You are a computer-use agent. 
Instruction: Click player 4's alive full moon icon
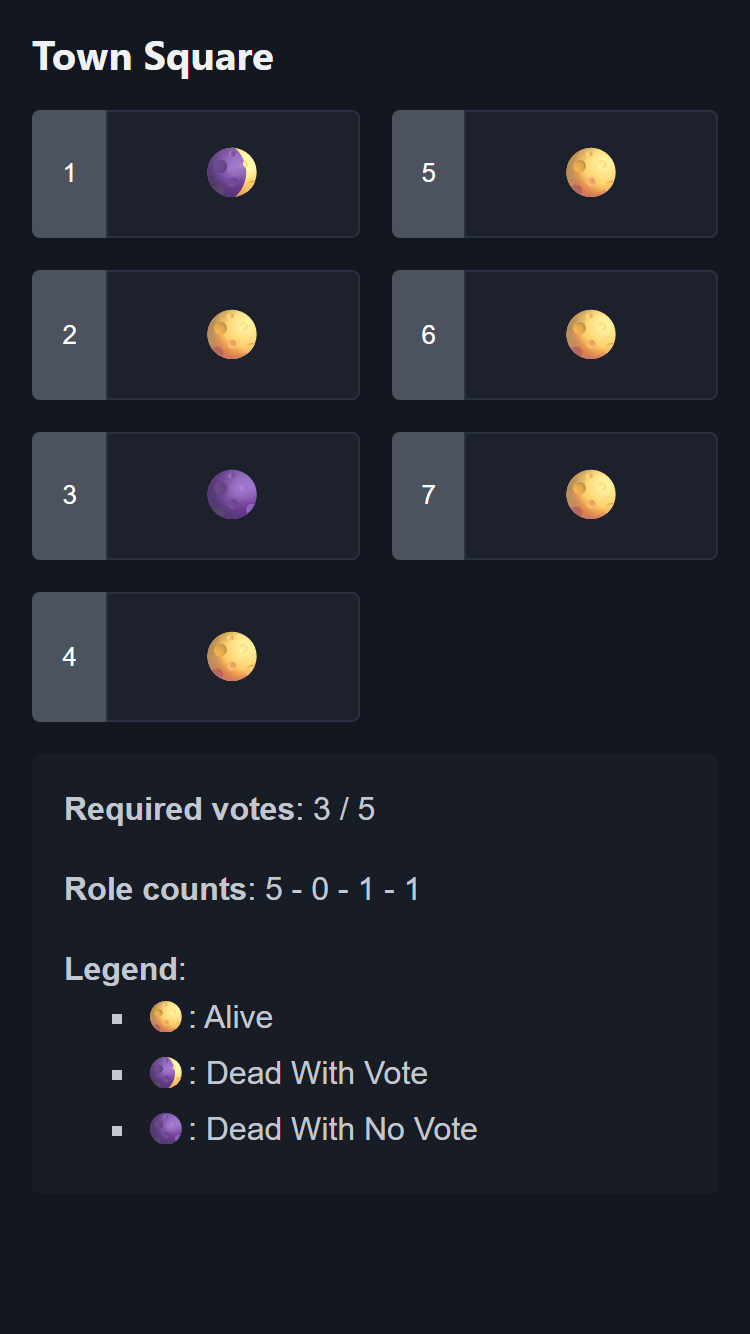232,656
